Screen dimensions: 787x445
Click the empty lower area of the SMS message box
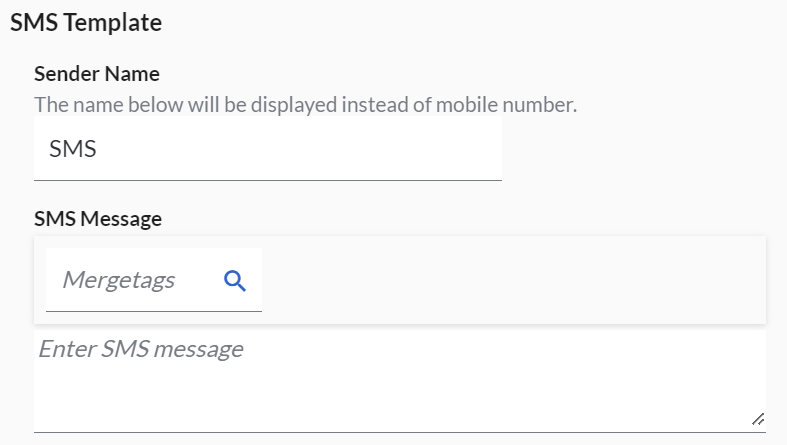tap(400, 405)
